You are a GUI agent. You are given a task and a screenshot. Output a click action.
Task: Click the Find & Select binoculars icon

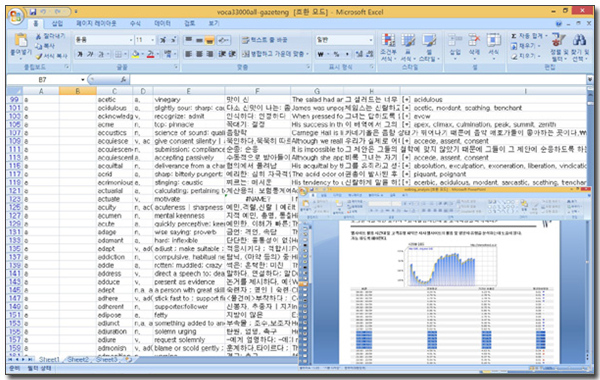tap(579, 40)
